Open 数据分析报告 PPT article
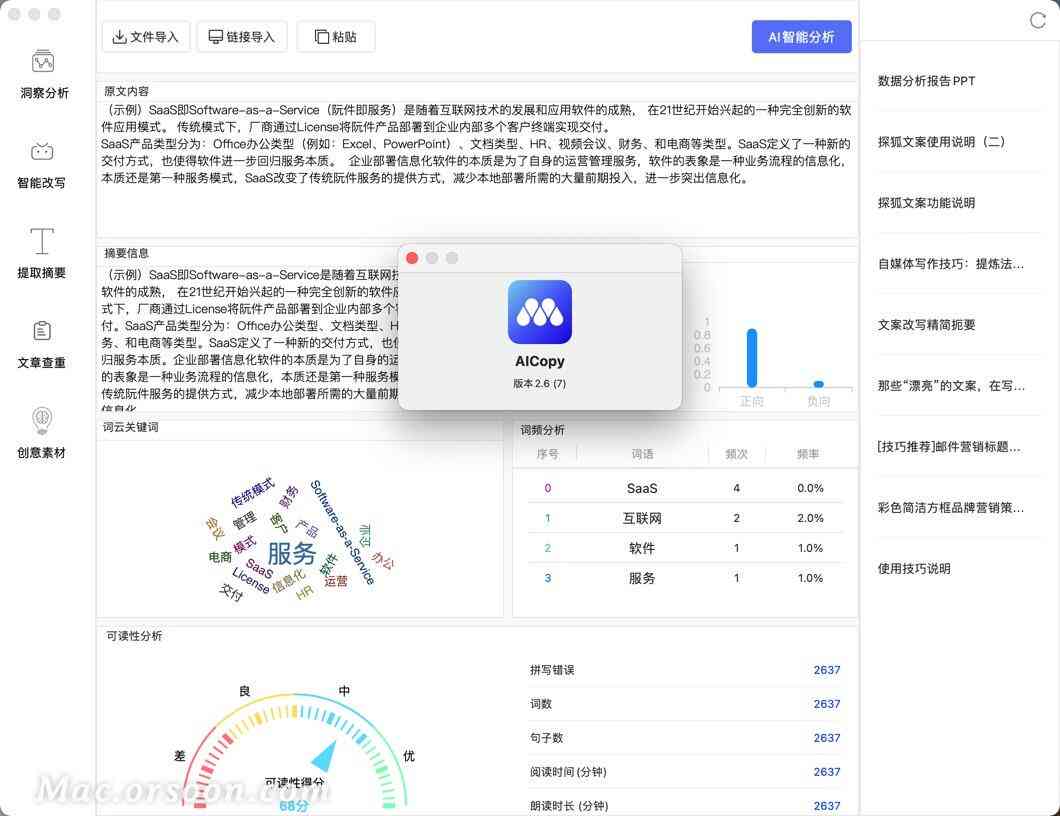Image resolution: width=1060 pixels, height=816 pixels. coord(926,81)
